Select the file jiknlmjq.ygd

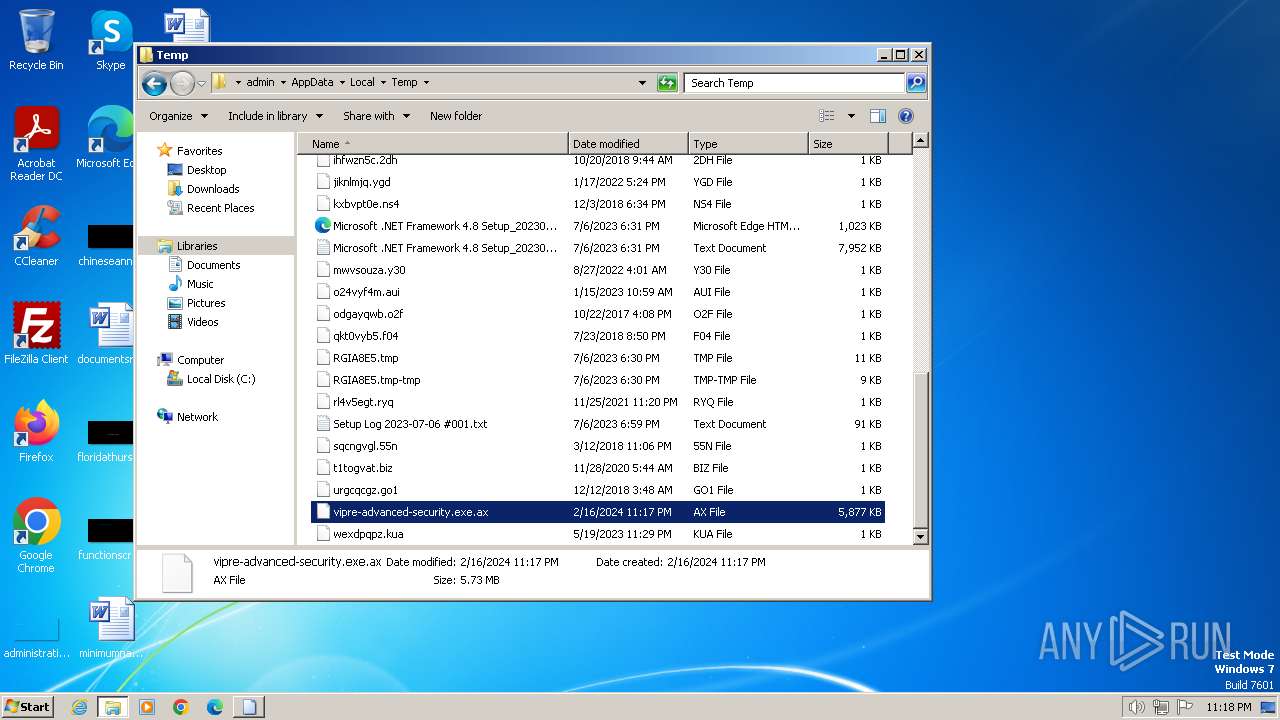(x=598, y=182)
